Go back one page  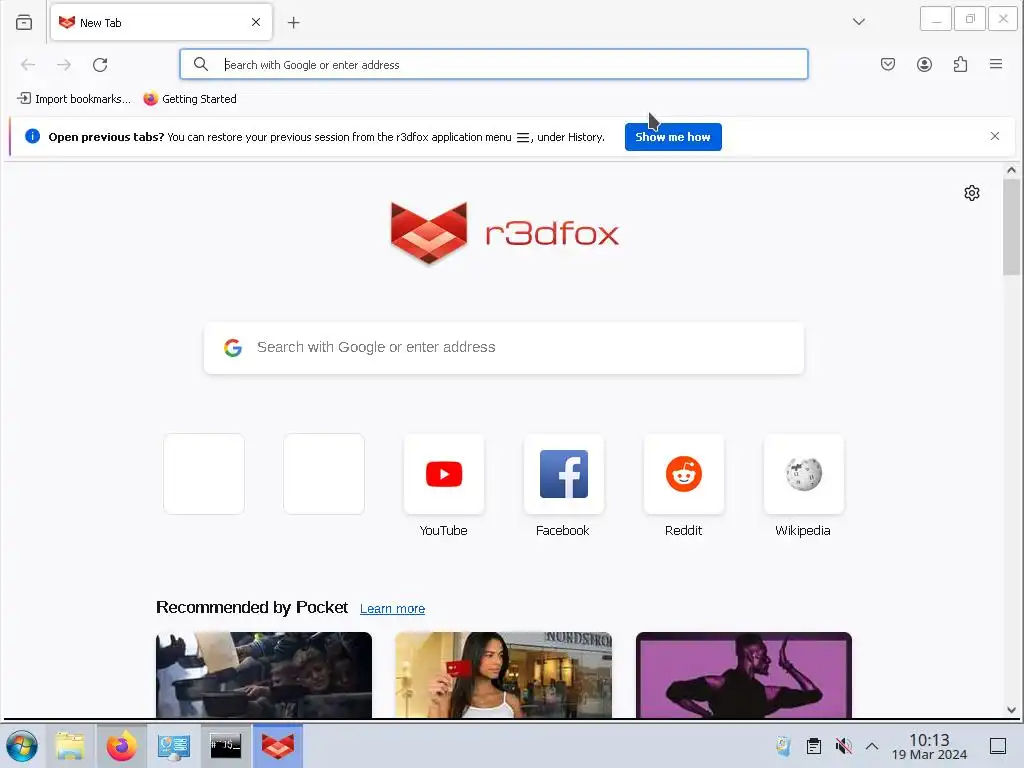pos(28,65)
